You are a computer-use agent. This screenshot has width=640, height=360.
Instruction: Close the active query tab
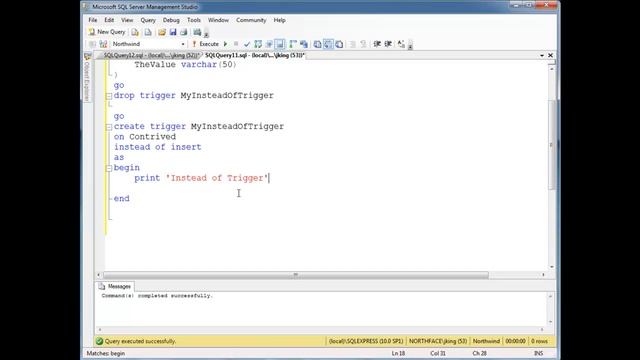click(550, 55)
